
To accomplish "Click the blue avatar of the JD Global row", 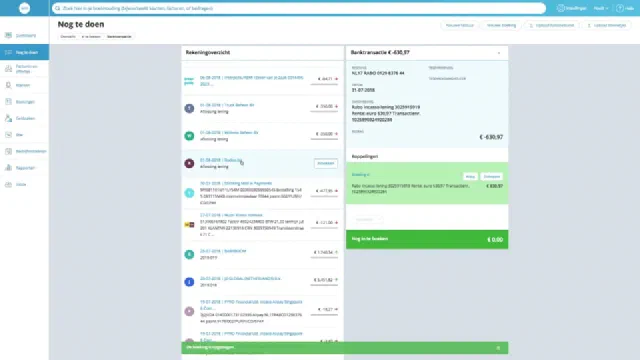I will [x=189, y=282].
